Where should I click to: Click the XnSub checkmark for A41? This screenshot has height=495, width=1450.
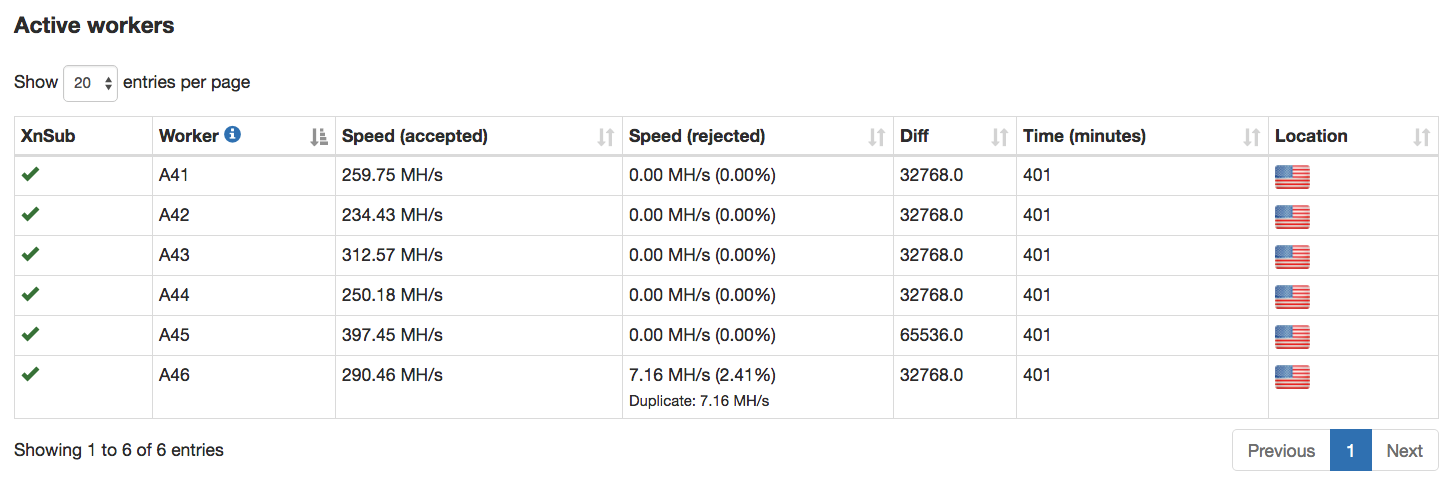coord(31,174)
